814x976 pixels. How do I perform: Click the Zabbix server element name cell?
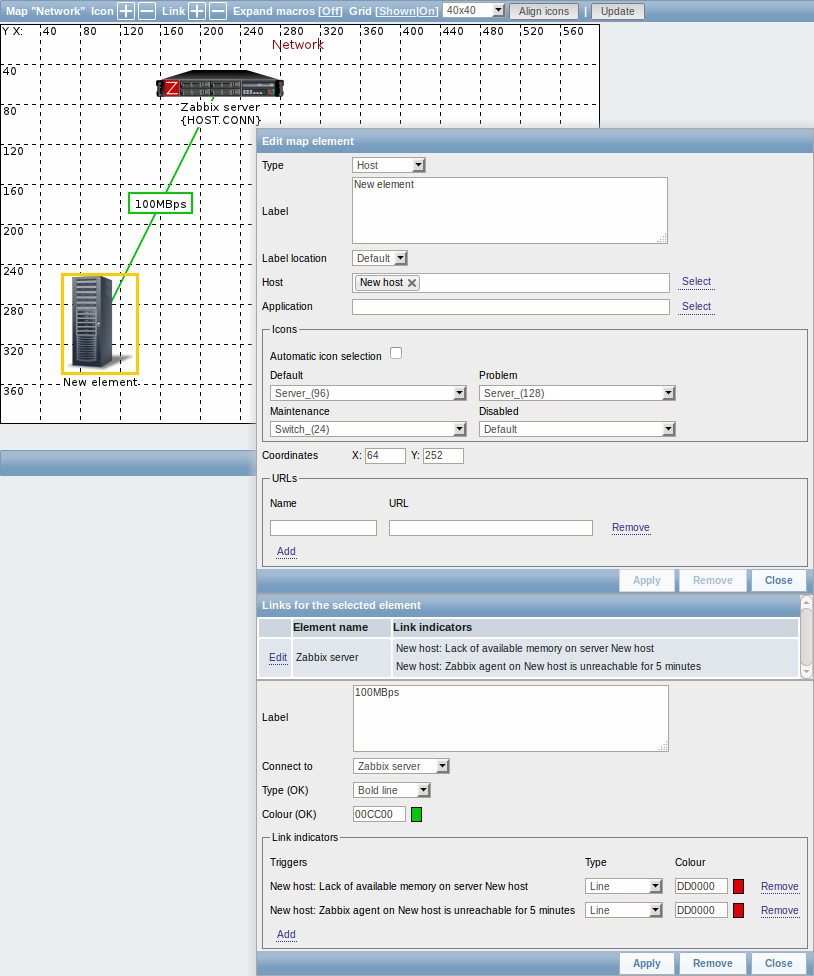341,657
